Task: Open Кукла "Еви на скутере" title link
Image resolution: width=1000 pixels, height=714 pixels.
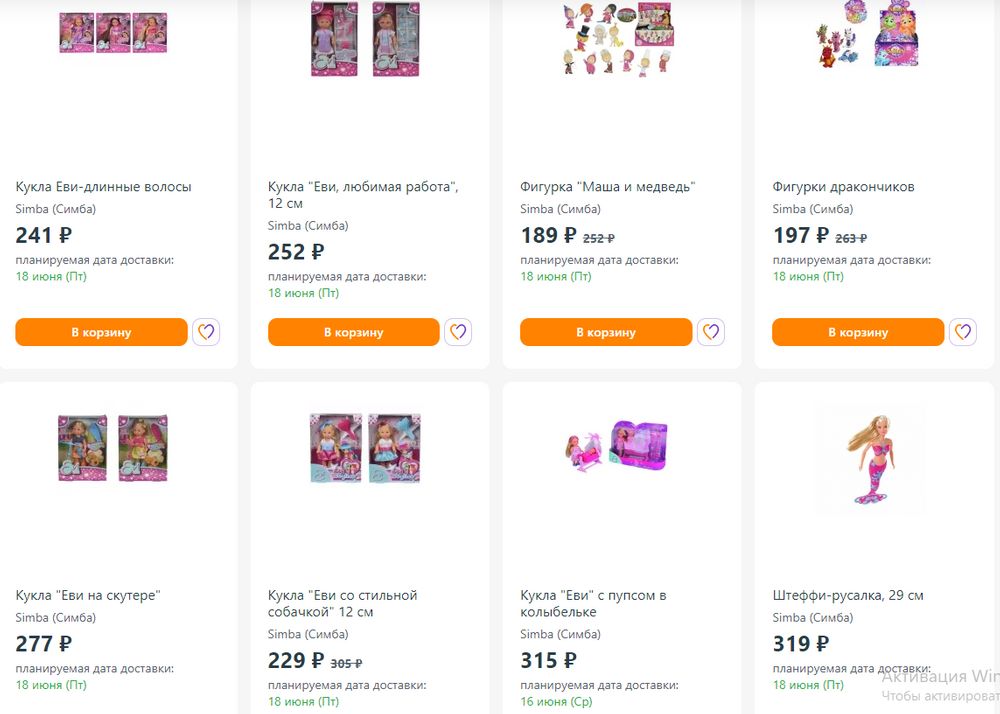Action: coord(88,595)
